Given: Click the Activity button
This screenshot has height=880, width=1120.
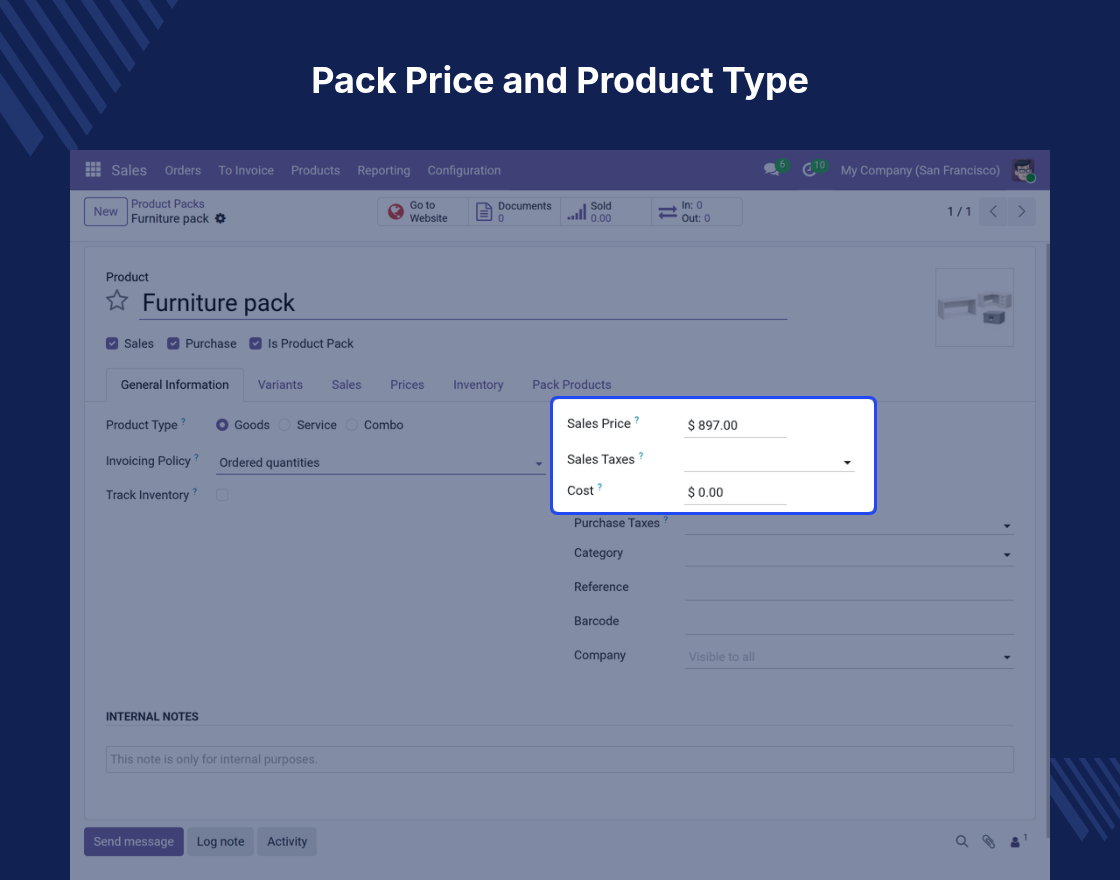Looking at the screenshot, I should (287, 841).
